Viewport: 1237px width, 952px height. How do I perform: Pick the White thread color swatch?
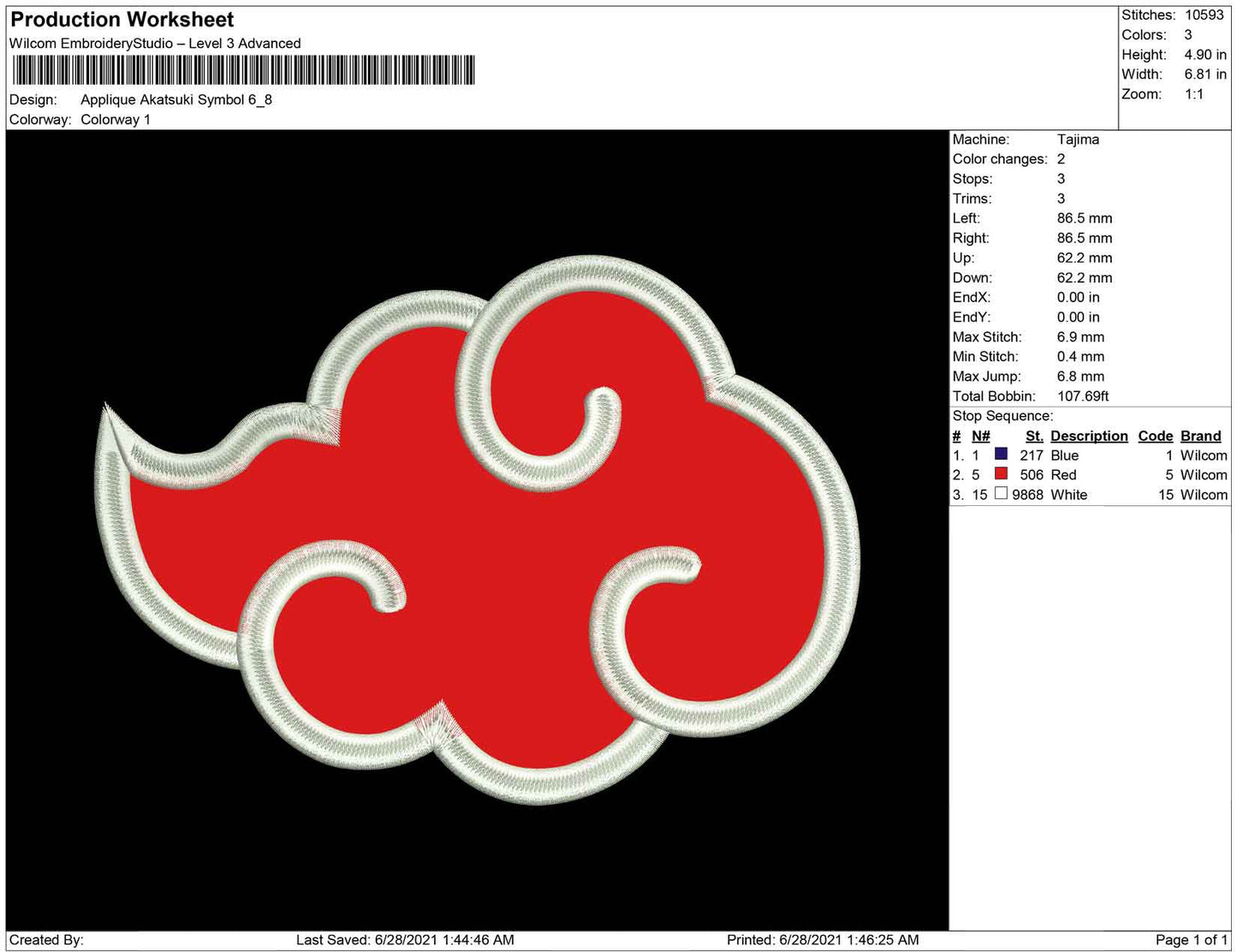click(x=1001, y=493)
